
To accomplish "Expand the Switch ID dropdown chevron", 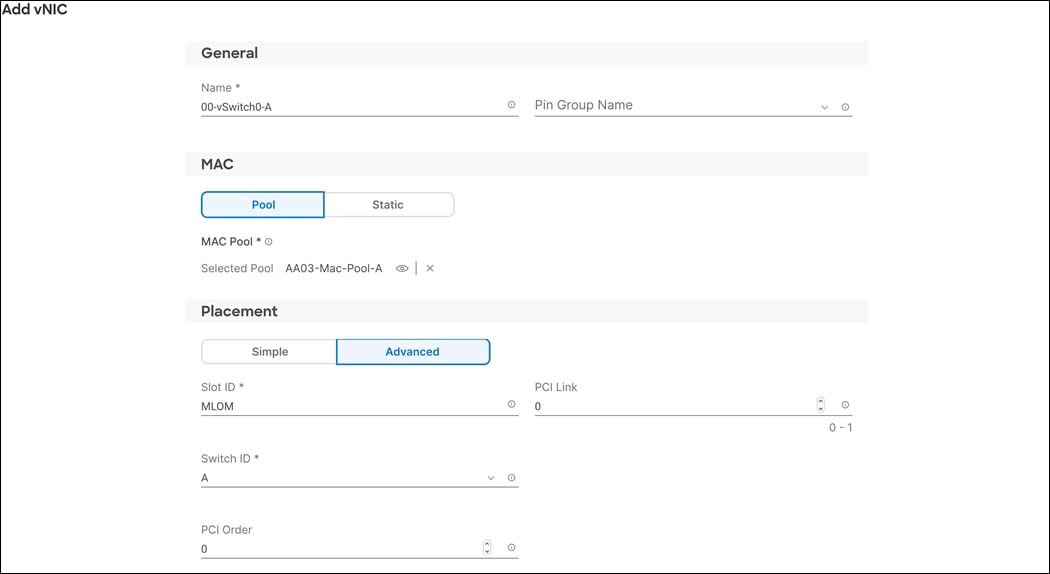I will (x=491, y=478).
